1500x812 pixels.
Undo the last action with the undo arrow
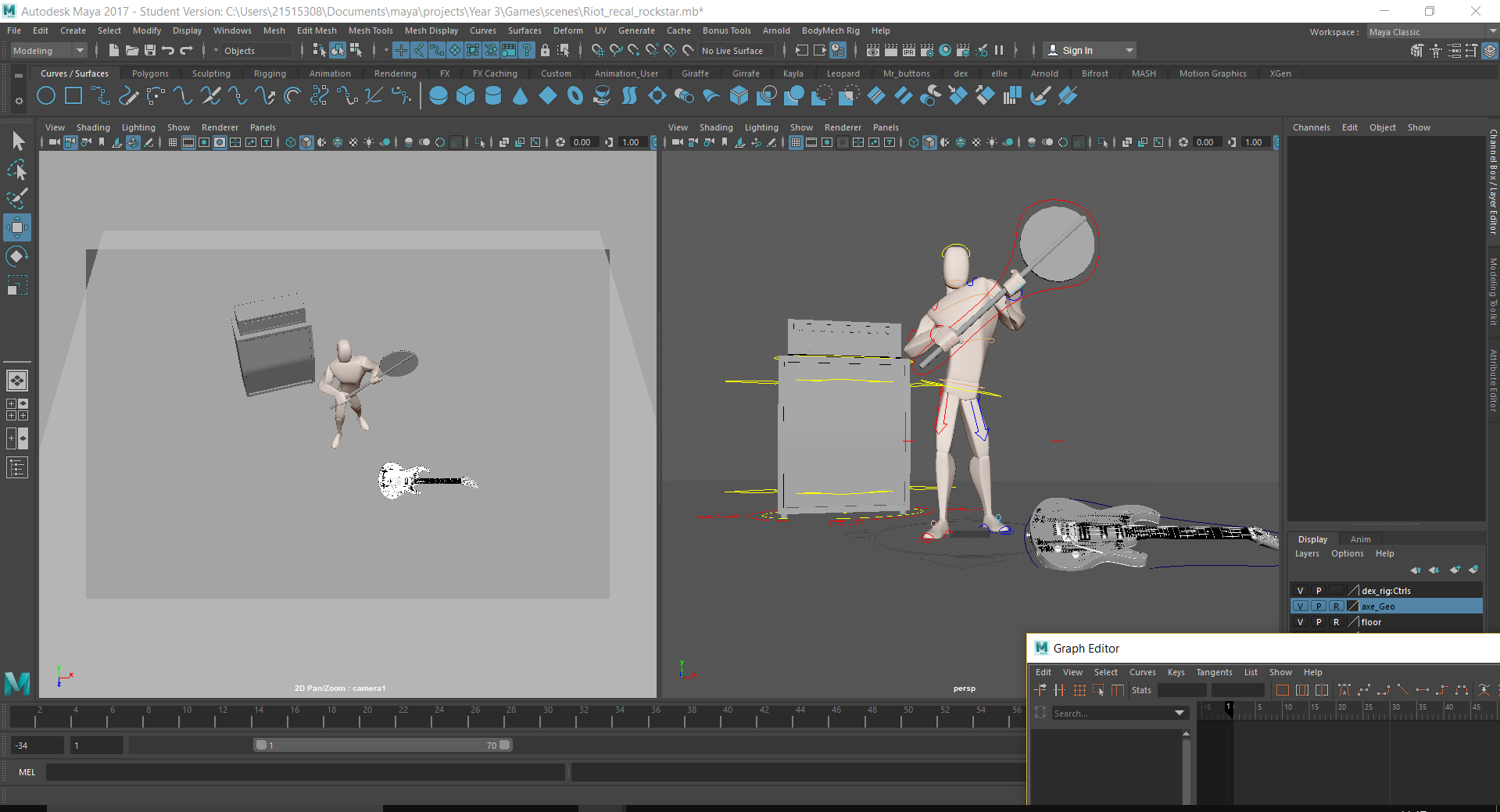168,50
